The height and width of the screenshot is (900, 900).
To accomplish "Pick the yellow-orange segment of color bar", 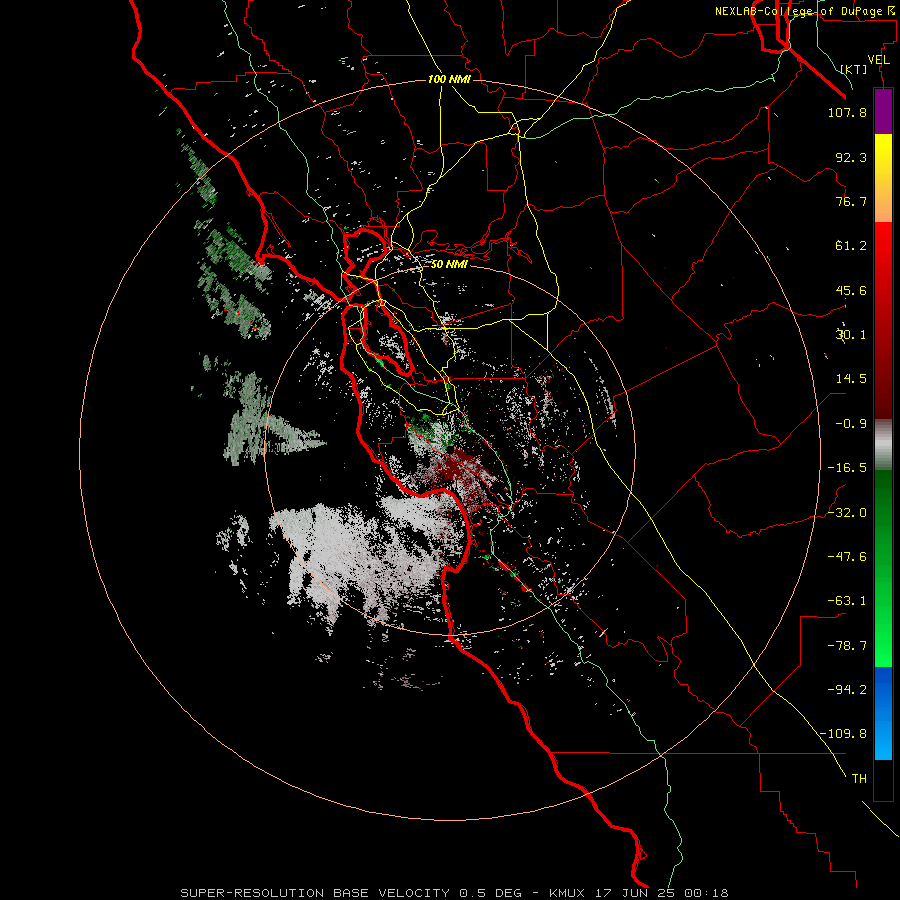I will (x=883, y=178).
